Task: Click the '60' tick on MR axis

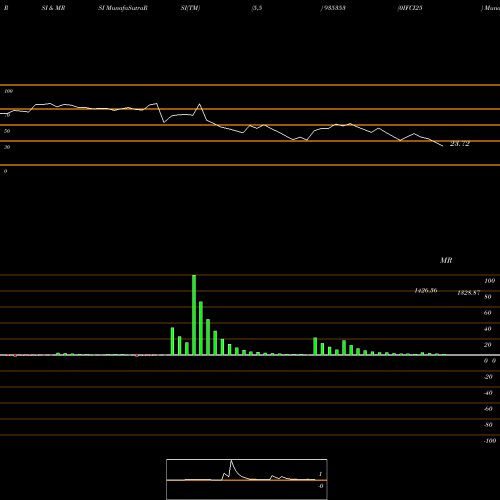Action: click(x=488, y=313)
